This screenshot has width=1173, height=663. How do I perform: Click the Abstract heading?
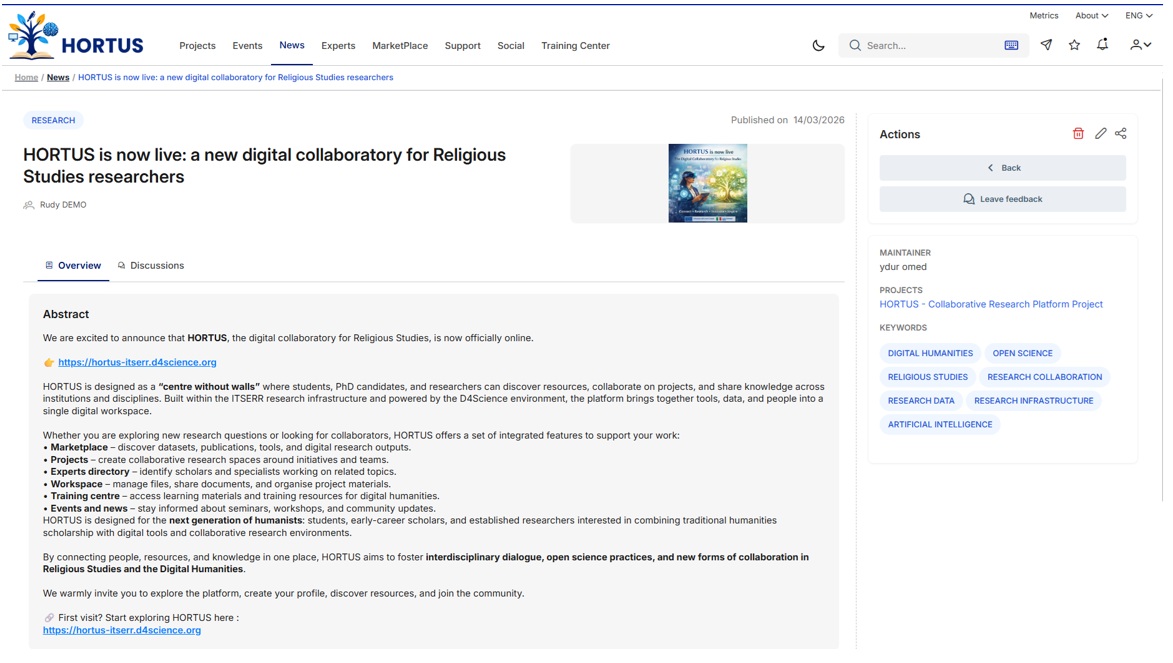click(x=66, y=314)
